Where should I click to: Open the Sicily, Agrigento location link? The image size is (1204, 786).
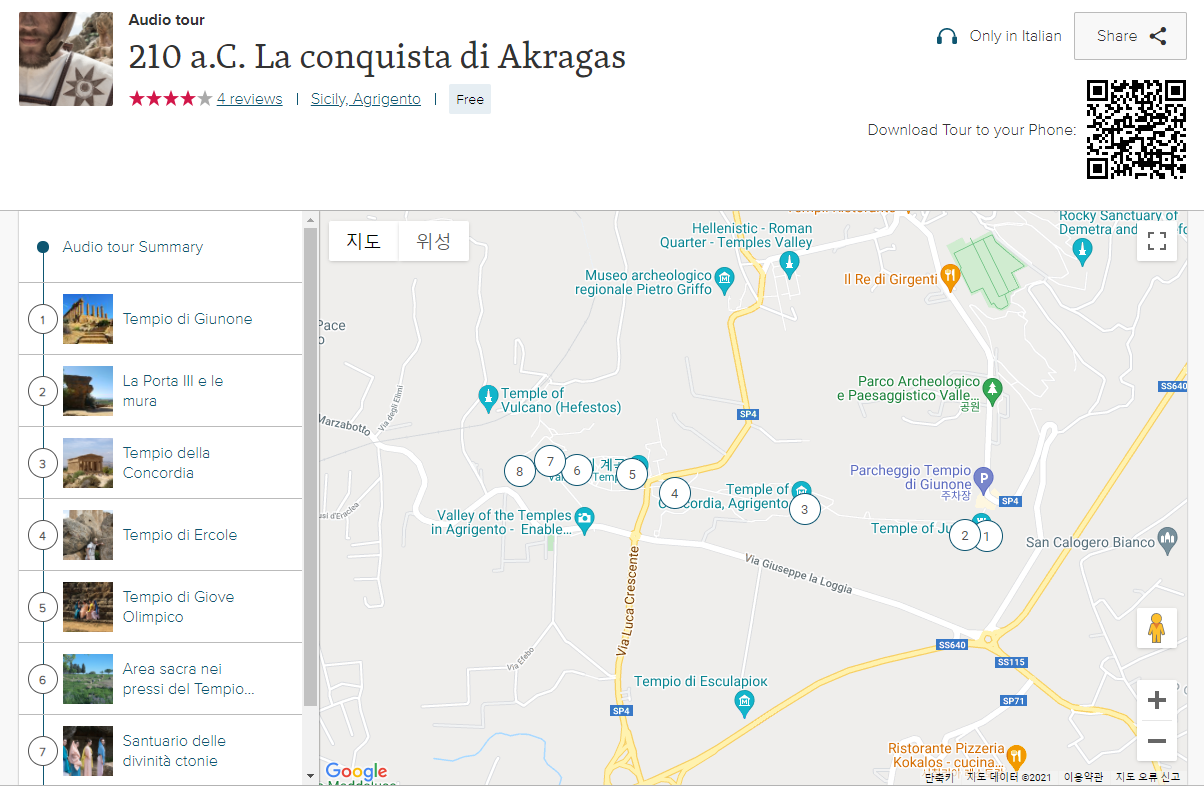(366, 99)
